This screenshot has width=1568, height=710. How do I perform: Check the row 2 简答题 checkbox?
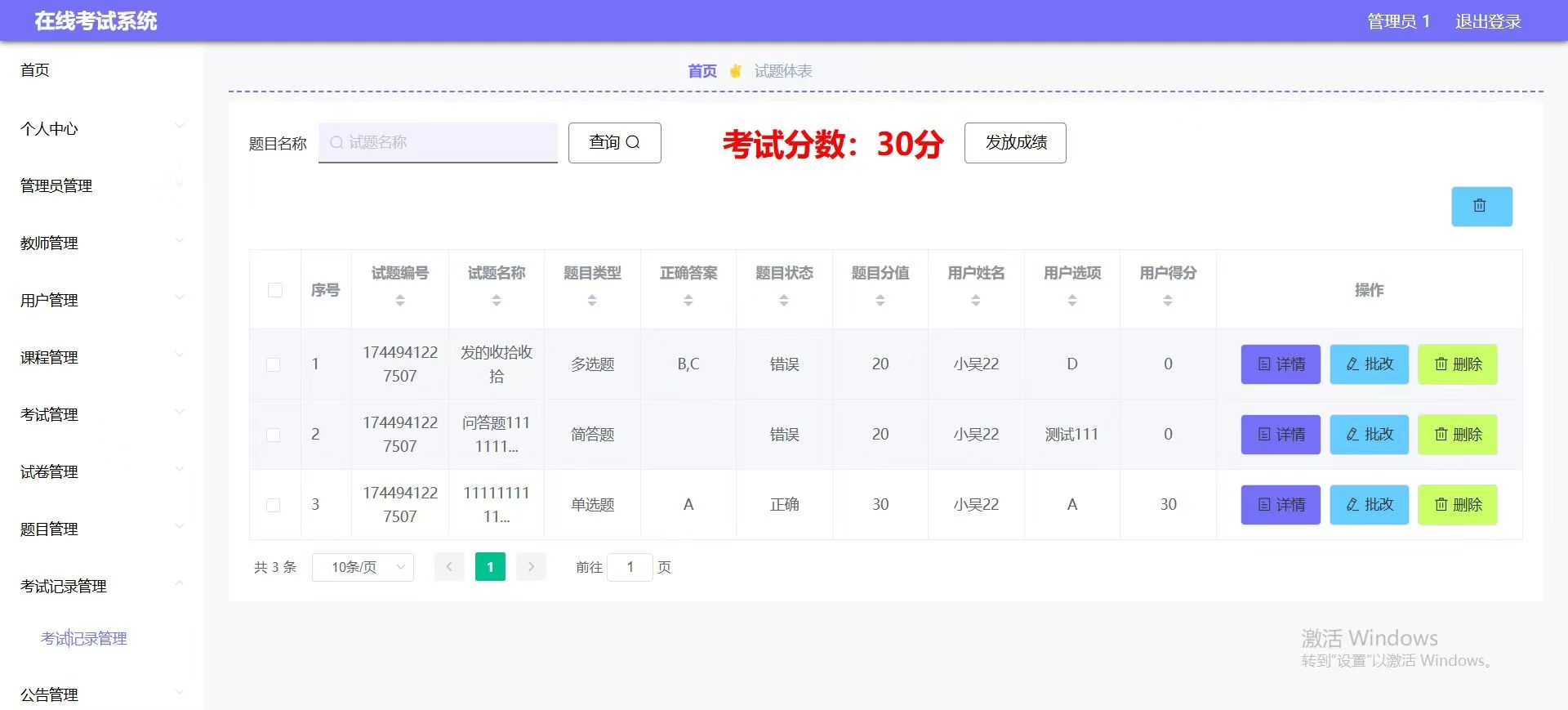(274, 435)
